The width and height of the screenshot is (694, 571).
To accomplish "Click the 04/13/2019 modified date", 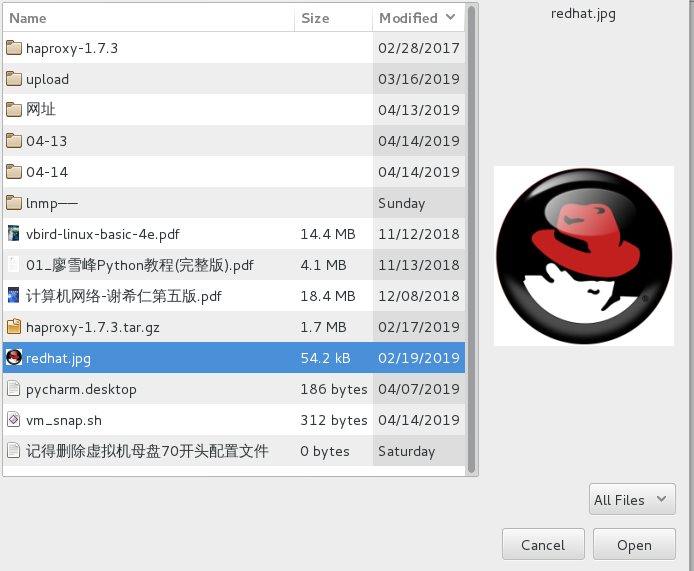I will coord(419,110).
